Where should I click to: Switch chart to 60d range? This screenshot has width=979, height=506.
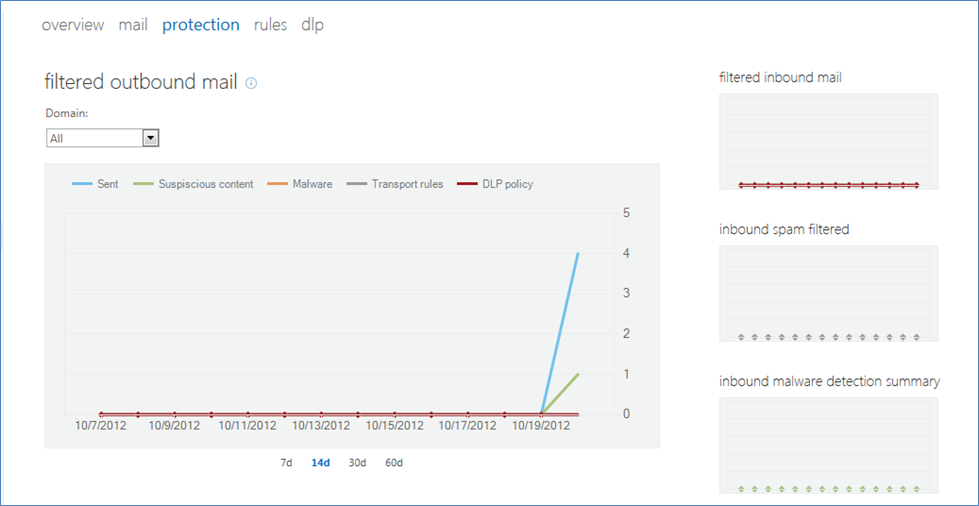point(394,463)
